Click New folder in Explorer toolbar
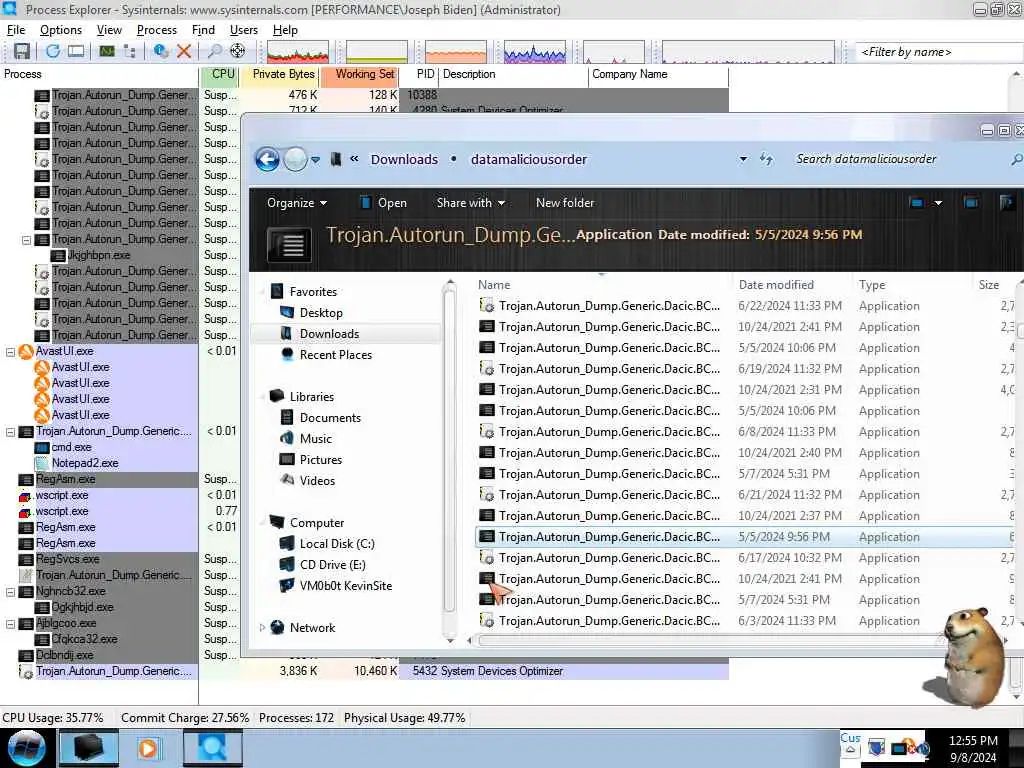The image size is (1024, 768). pos(565,203)
